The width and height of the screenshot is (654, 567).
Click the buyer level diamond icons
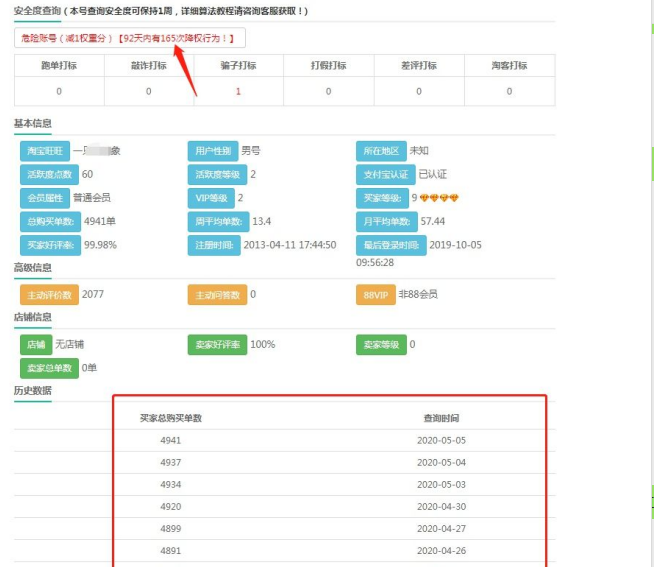pyautogui.click(x=439, y=198)
